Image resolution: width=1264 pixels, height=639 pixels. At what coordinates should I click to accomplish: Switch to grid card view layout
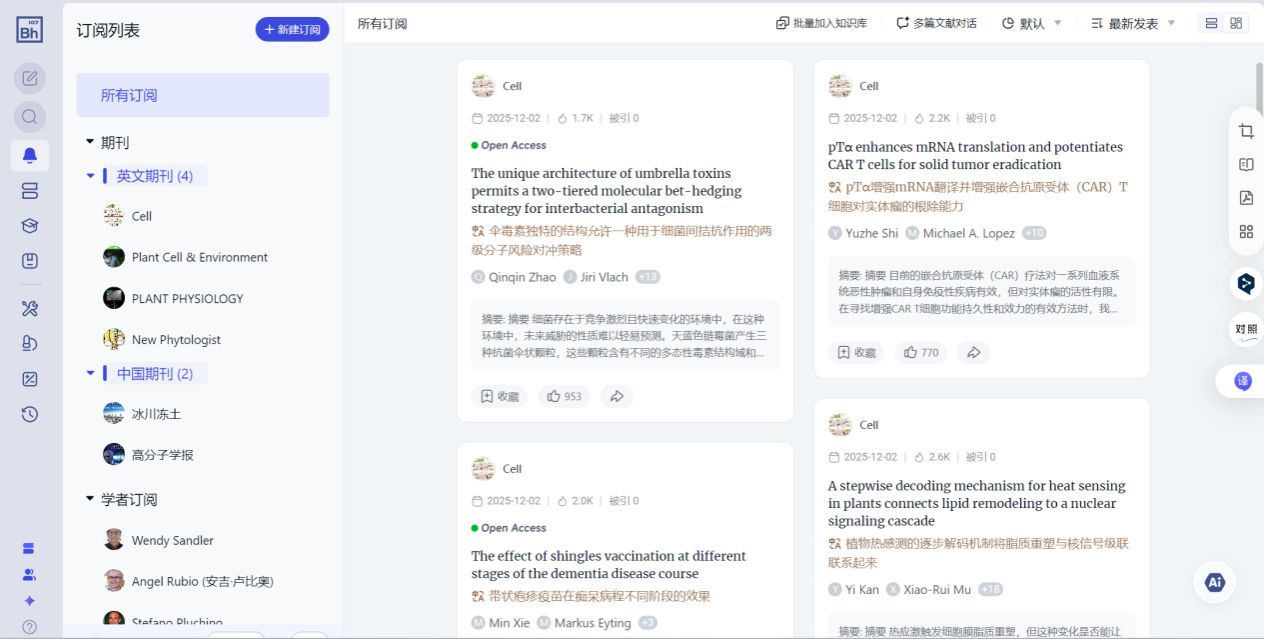point(1237,23)
